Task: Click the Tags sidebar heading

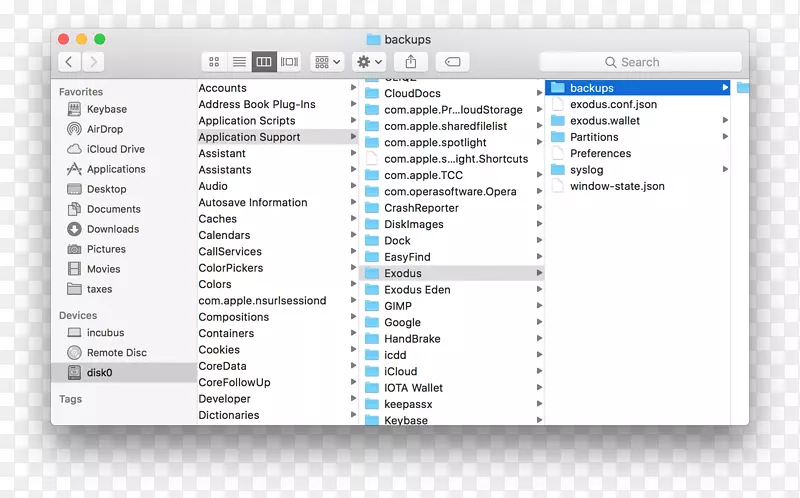Action: (x=70, y=399)
